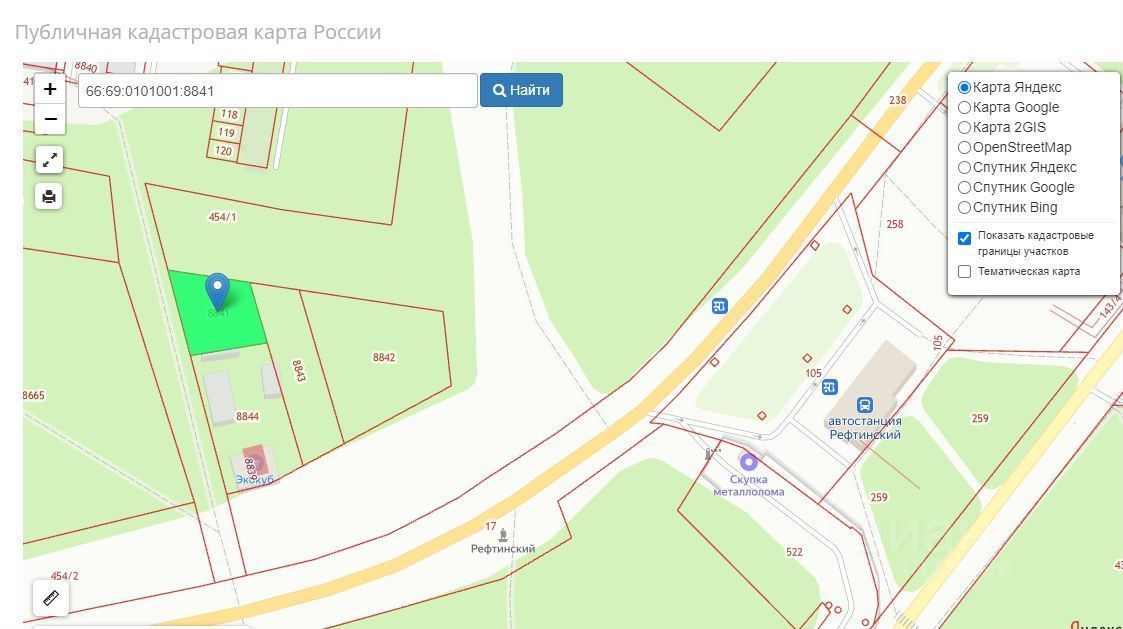This screenshot has width=1123, height=629.
Task: Click the Скупка металлолома purple marker
Action: click(x=748, y=462)
